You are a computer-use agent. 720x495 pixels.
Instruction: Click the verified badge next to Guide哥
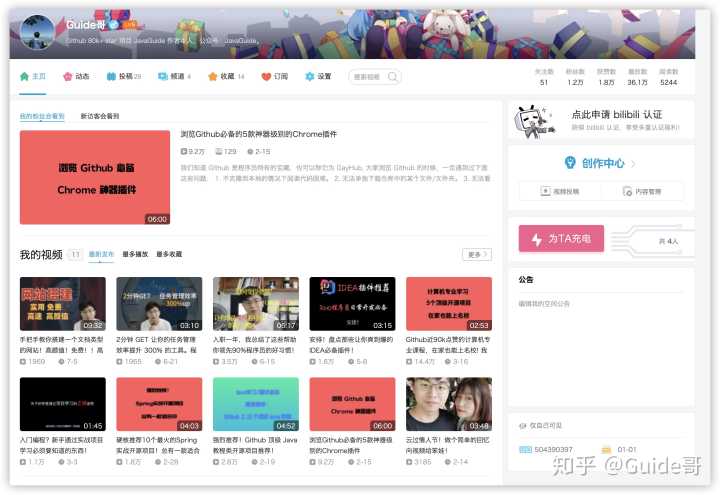pos(113,25)
